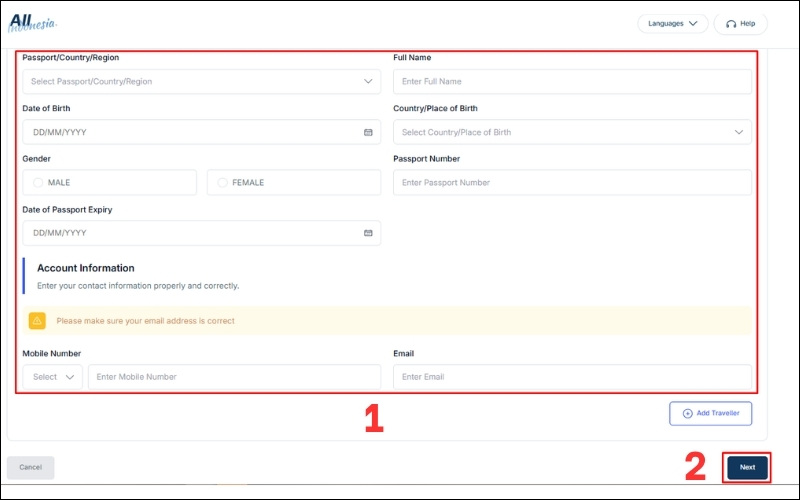Screen dimensions: 800x500
Task: Select the MALE gender radio button
Action: 38,183
